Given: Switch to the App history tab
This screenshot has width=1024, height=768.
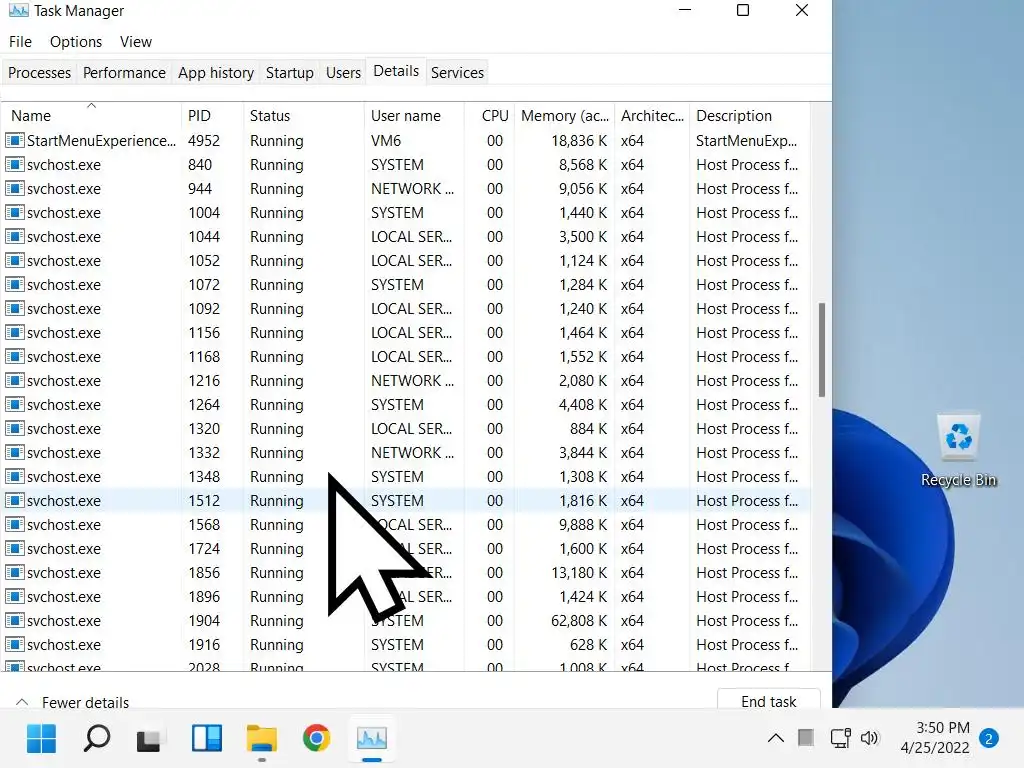Looking at the screenshot, I should 216,72.
